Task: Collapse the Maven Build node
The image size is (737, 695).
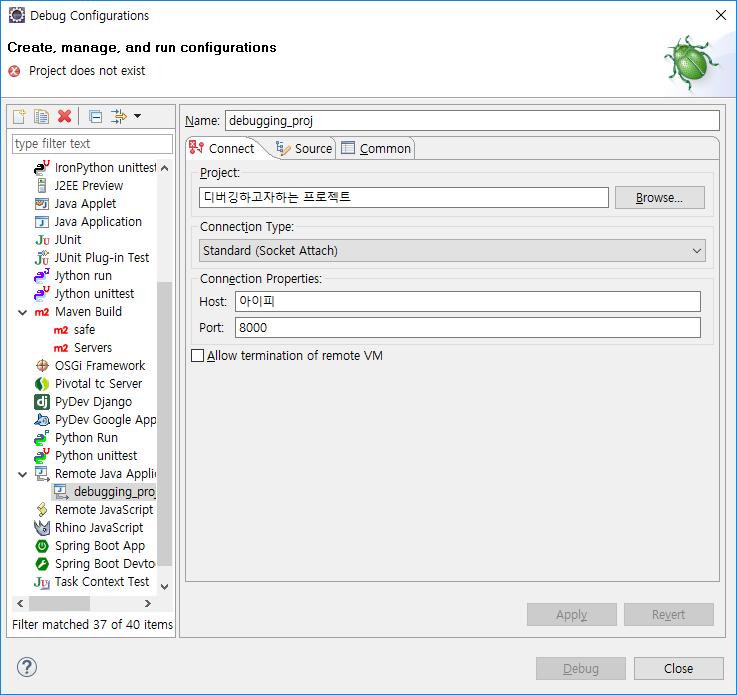Action: (22, 312)
